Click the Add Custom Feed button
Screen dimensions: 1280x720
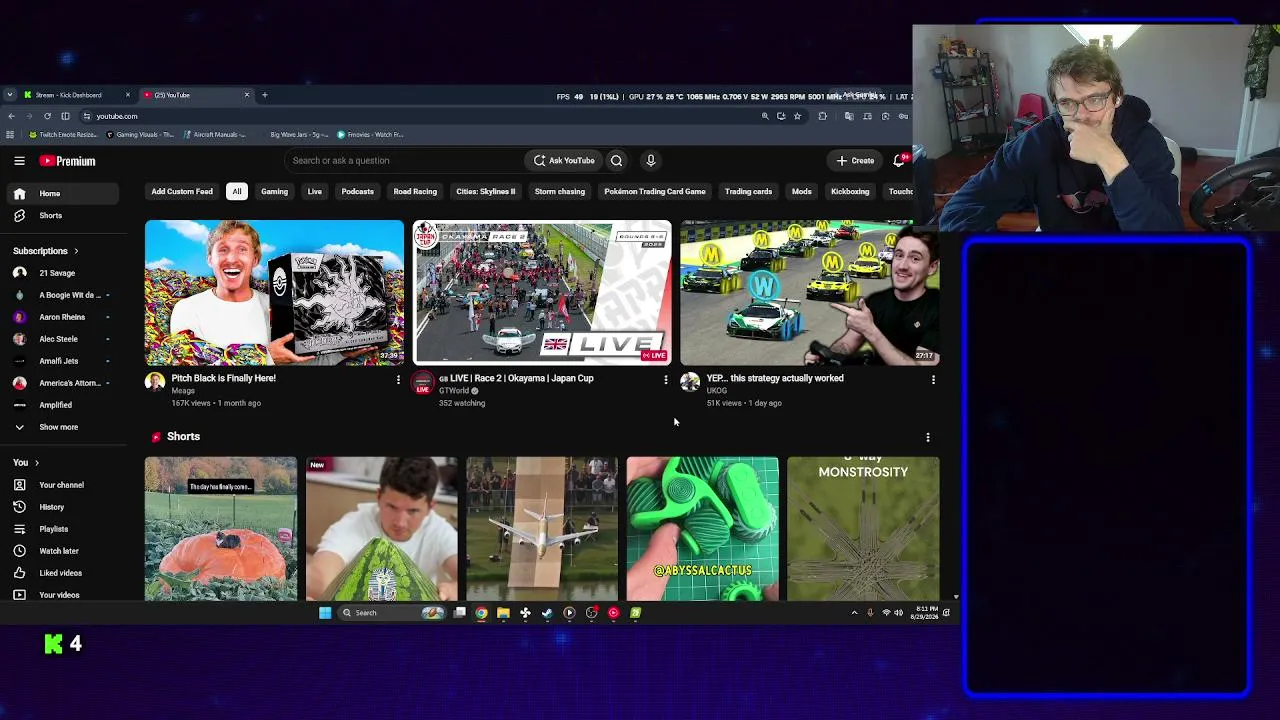pos(182,191)
